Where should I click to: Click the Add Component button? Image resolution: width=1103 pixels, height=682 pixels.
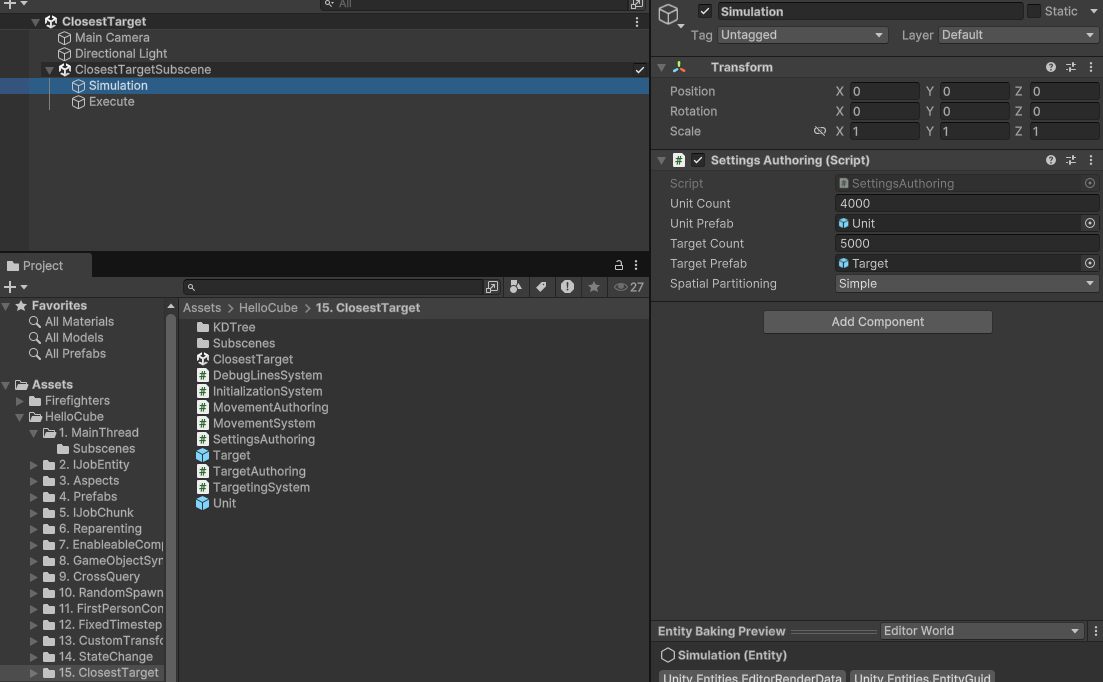pyautogui.click(x=877, y=322)
